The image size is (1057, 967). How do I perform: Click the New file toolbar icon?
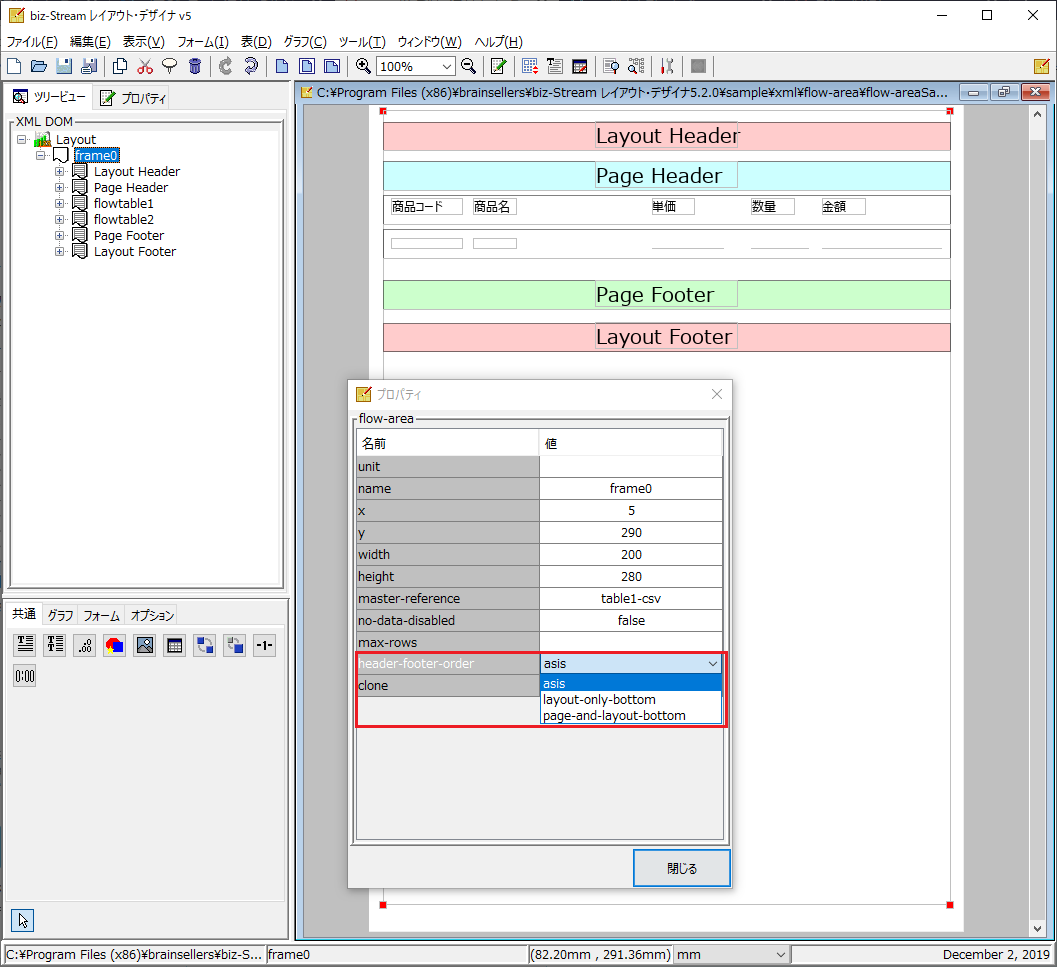coord(14,66)
